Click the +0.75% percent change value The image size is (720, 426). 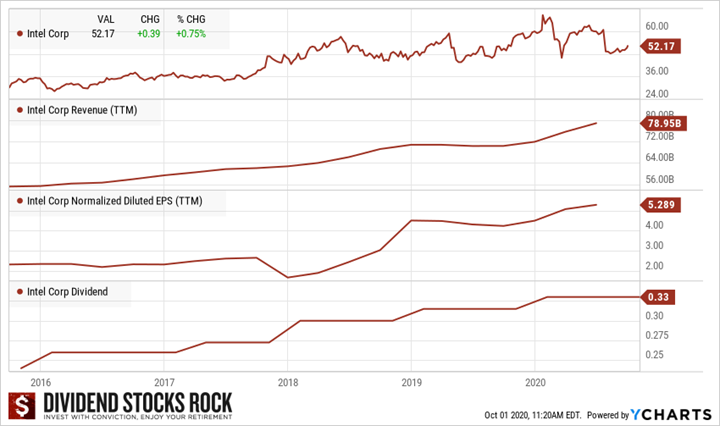[191, 34]
